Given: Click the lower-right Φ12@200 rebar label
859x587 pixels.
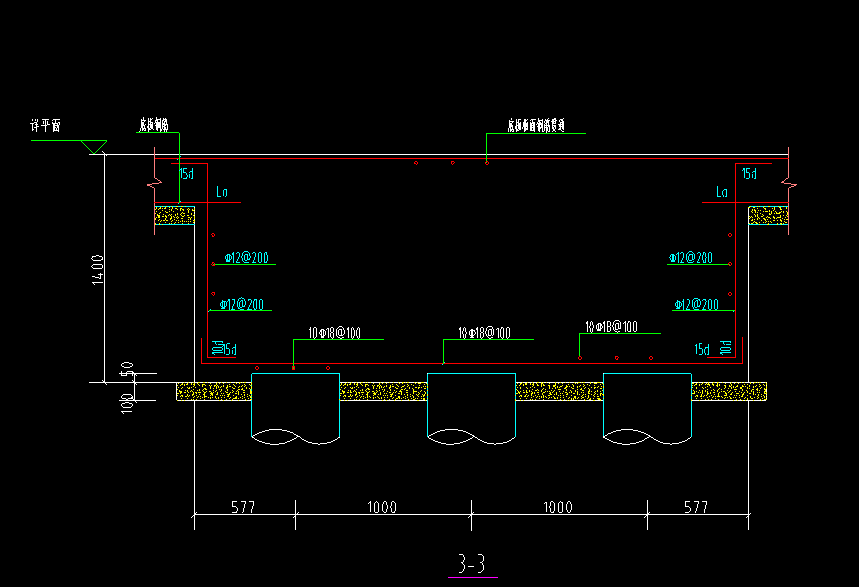Looking at the screenshot, I should click(696, 304).
